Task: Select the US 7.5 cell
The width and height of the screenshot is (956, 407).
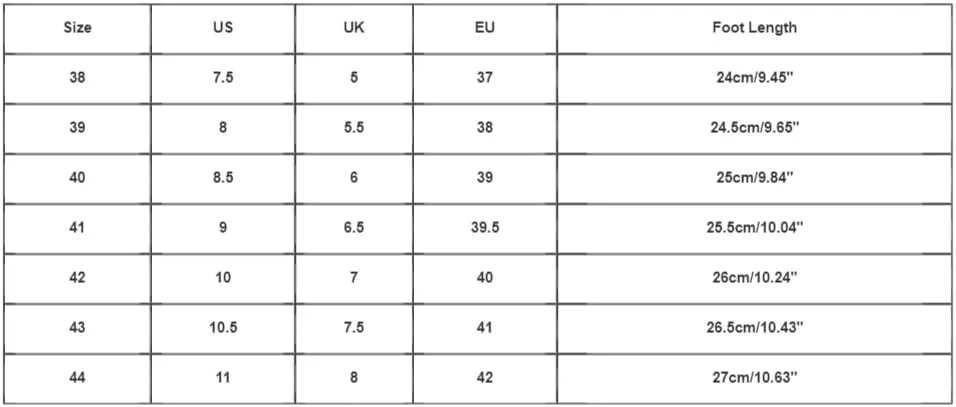Action: point(223,79)
